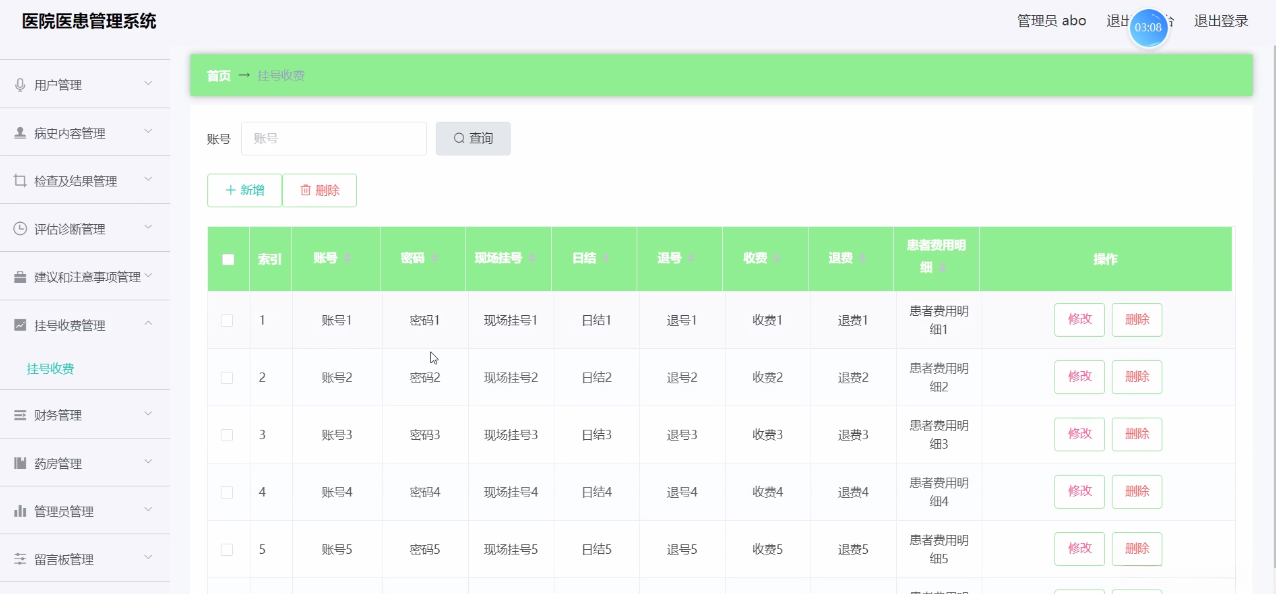
Task: Go to 首页 in the breadcrumb
Action: click(218, 76)
